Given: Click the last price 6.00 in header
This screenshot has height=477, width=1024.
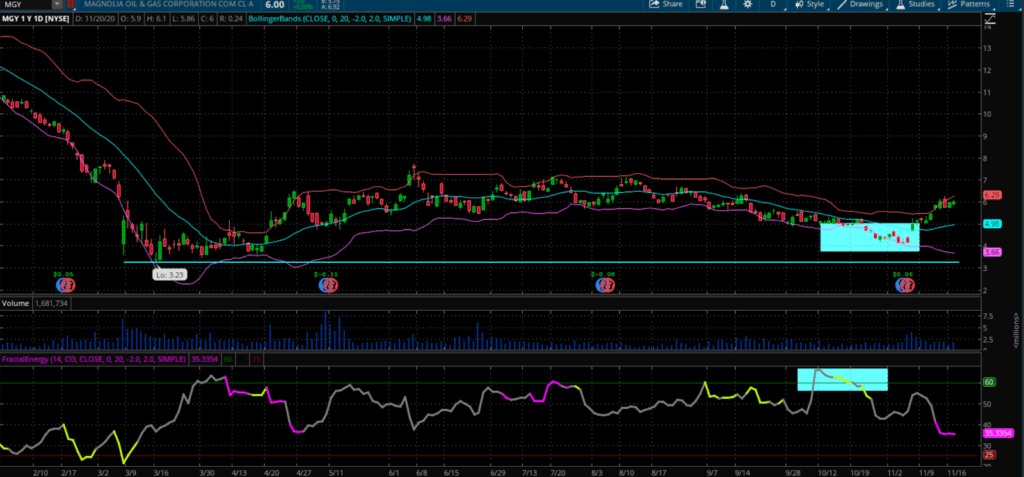Looking at the screenshot, I should [x=274, y=4].
